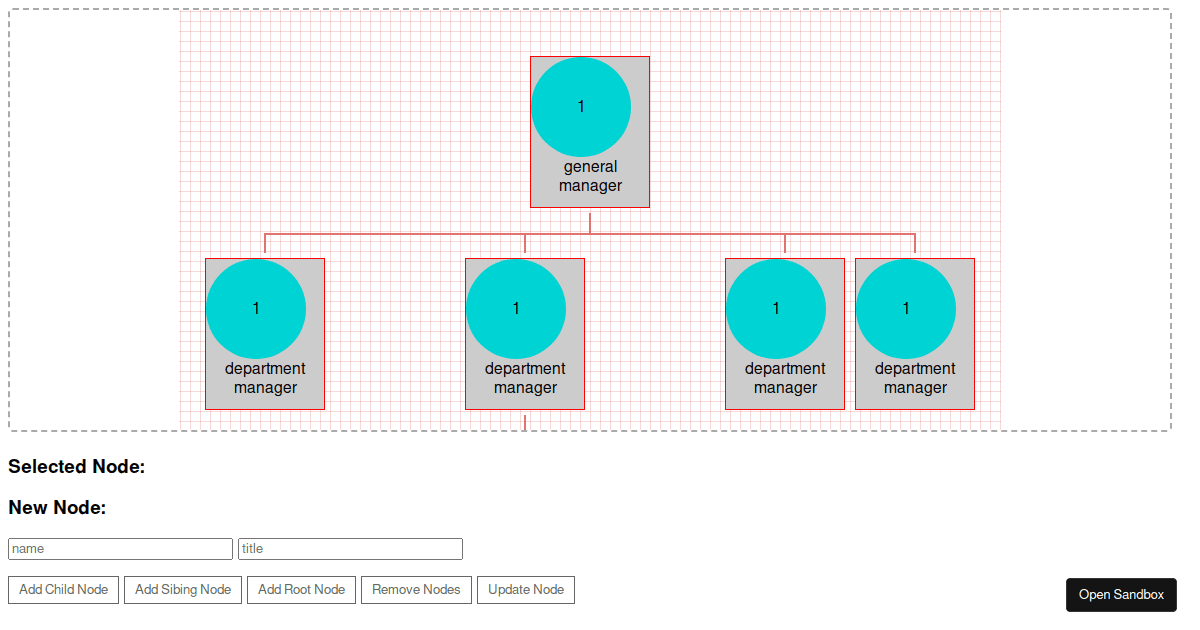Click the Add Sibing Node button

click(x=183, y=590)
